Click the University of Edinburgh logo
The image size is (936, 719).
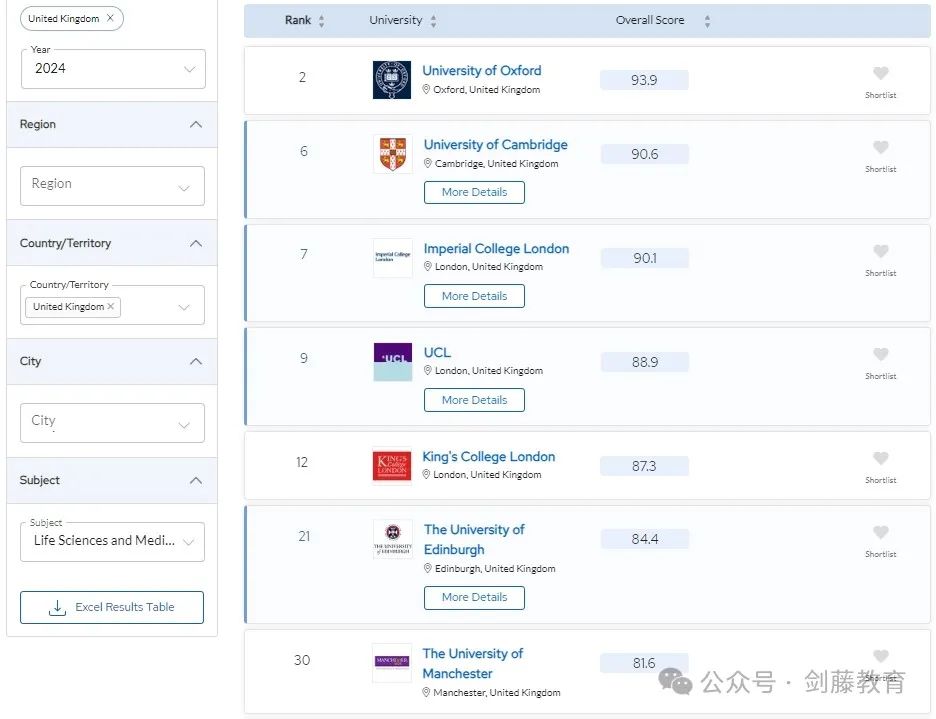pyautogui.click(x=393, y=539)
